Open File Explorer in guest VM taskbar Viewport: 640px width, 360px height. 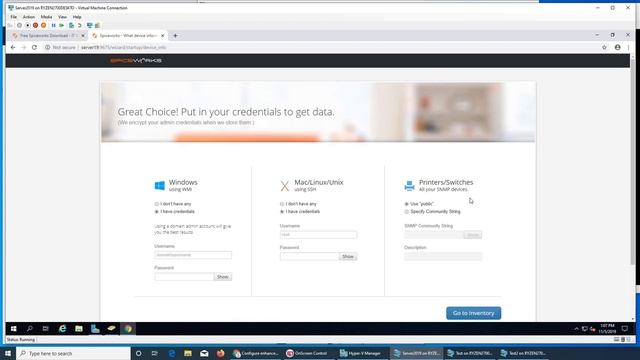(79, 329)
